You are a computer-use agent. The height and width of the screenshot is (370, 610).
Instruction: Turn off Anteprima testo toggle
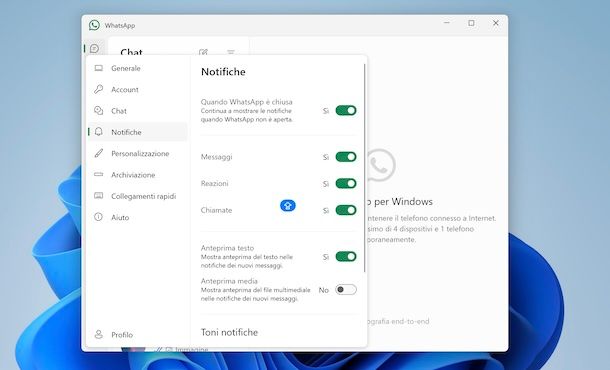coord(346,256)
